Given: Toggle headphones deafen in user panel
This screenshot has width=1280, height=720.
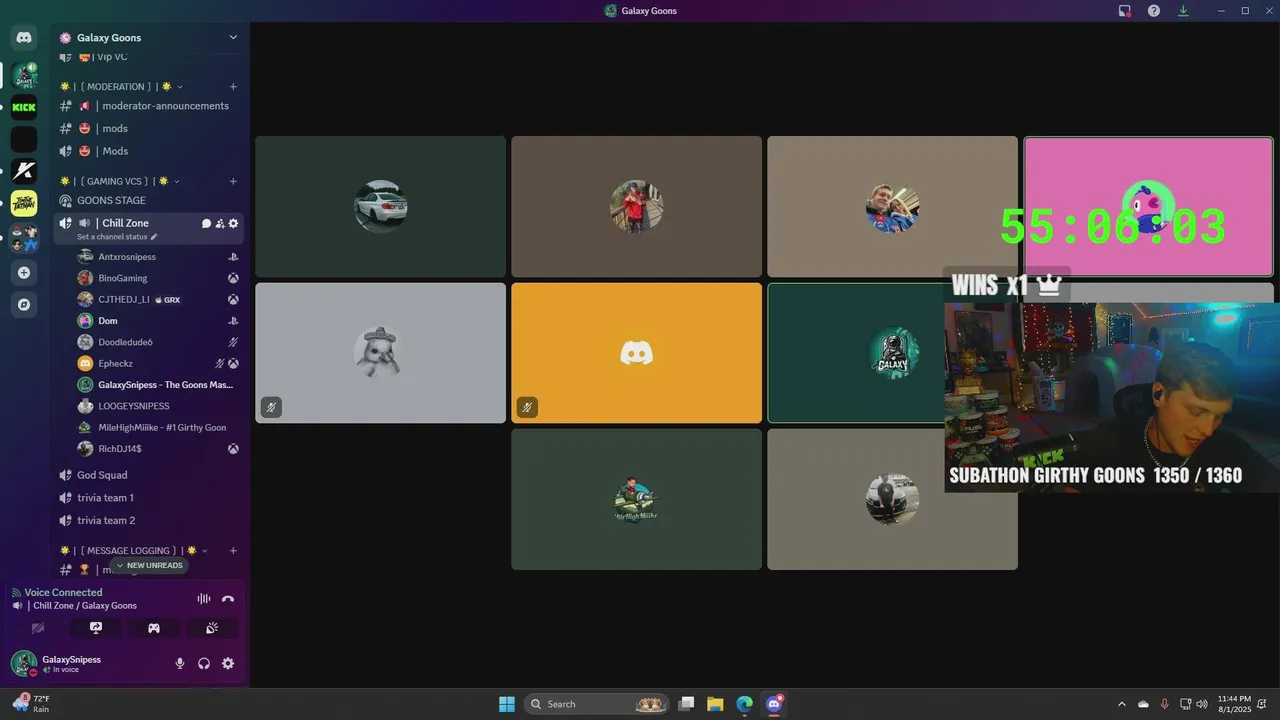Looking at the screenshot, I should [204, 663].
